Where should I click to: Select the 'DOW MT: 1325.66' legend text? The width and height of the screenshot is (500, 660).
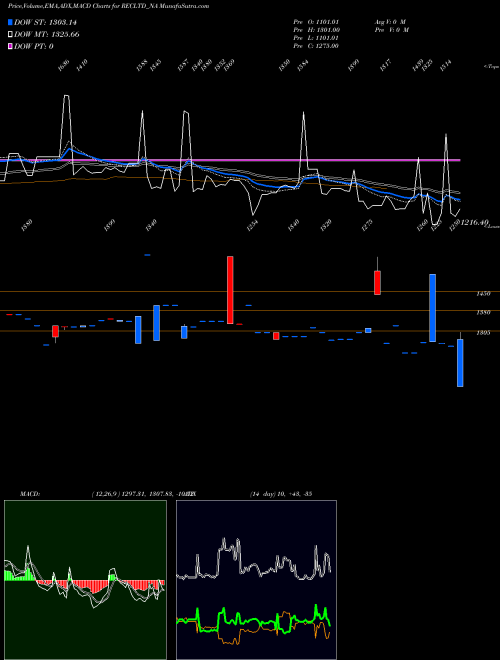(x=47, y=34)
